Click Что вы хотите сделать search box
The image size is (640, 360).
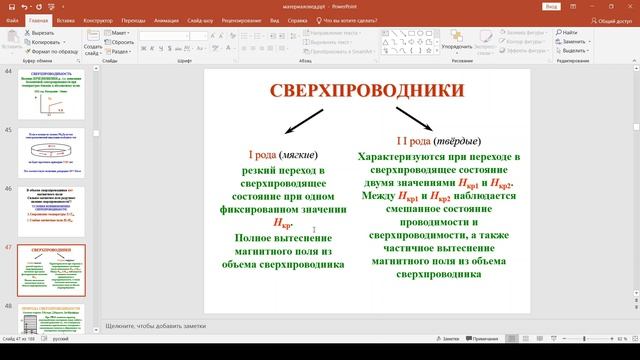pos(347,20)
